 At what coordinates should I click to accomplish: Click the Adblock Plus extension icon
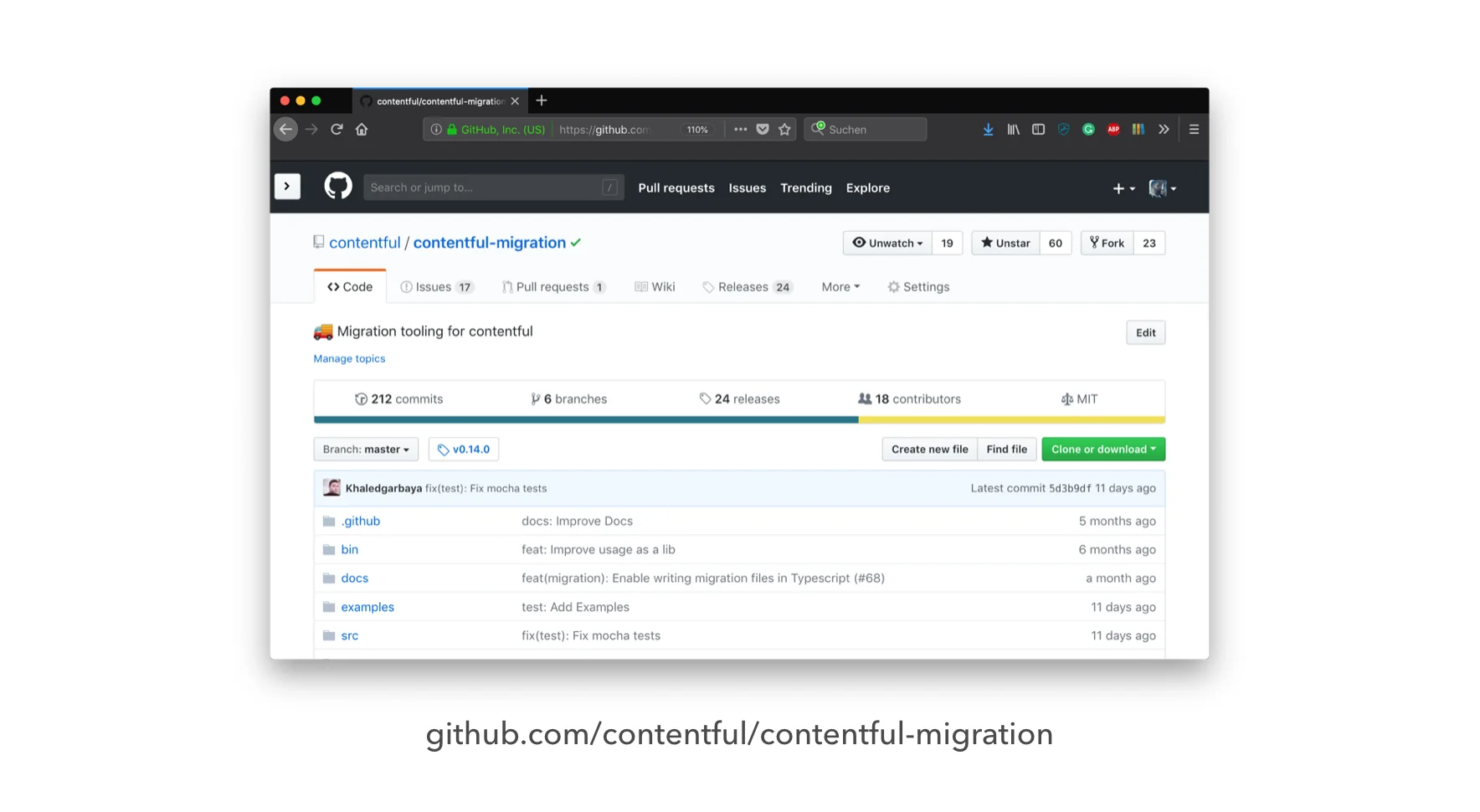click(x=1113, y=129)
